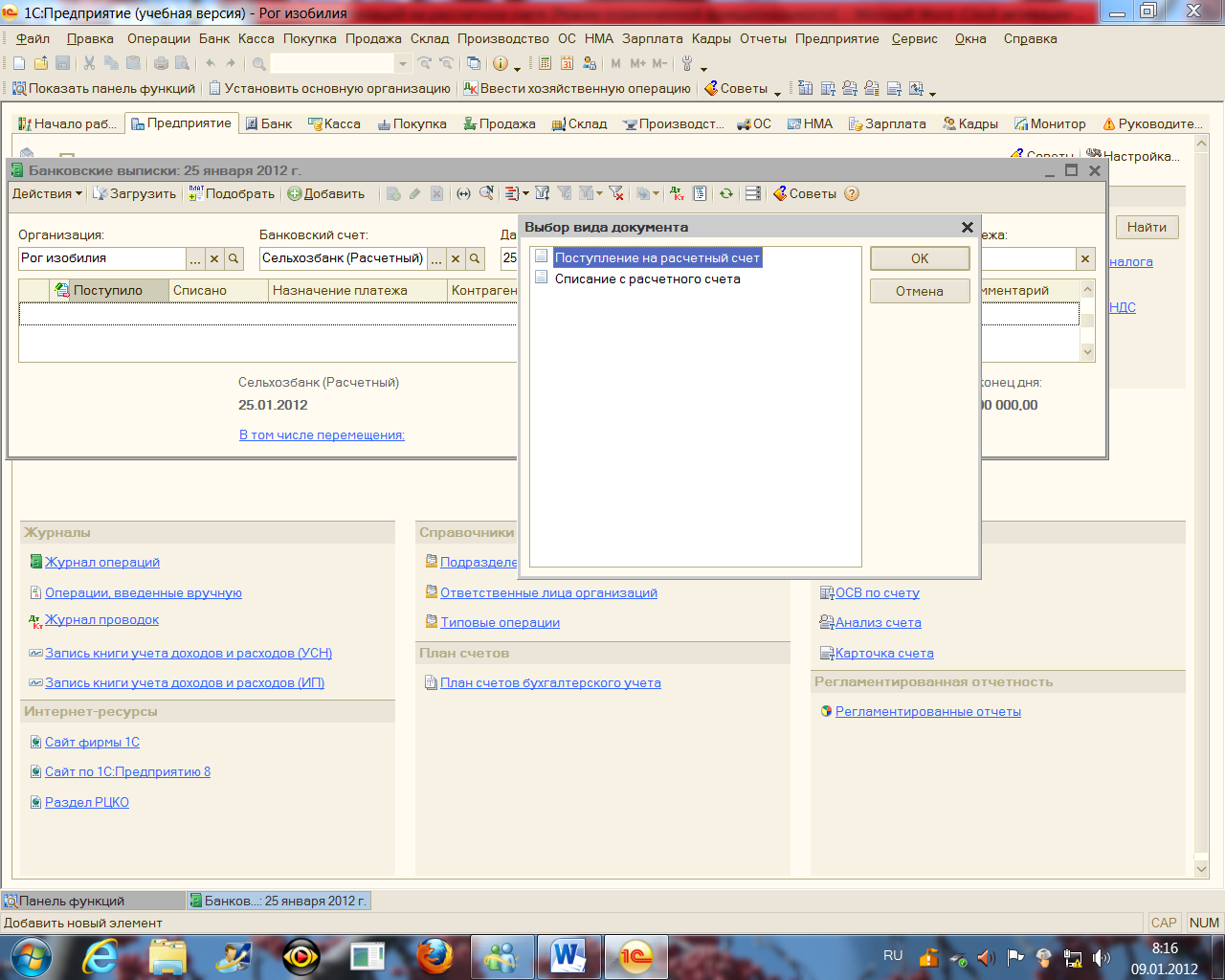This screenshot has width=1225, height=980.
Task: Click the New document icon in main toolbar
Action: 19,63
